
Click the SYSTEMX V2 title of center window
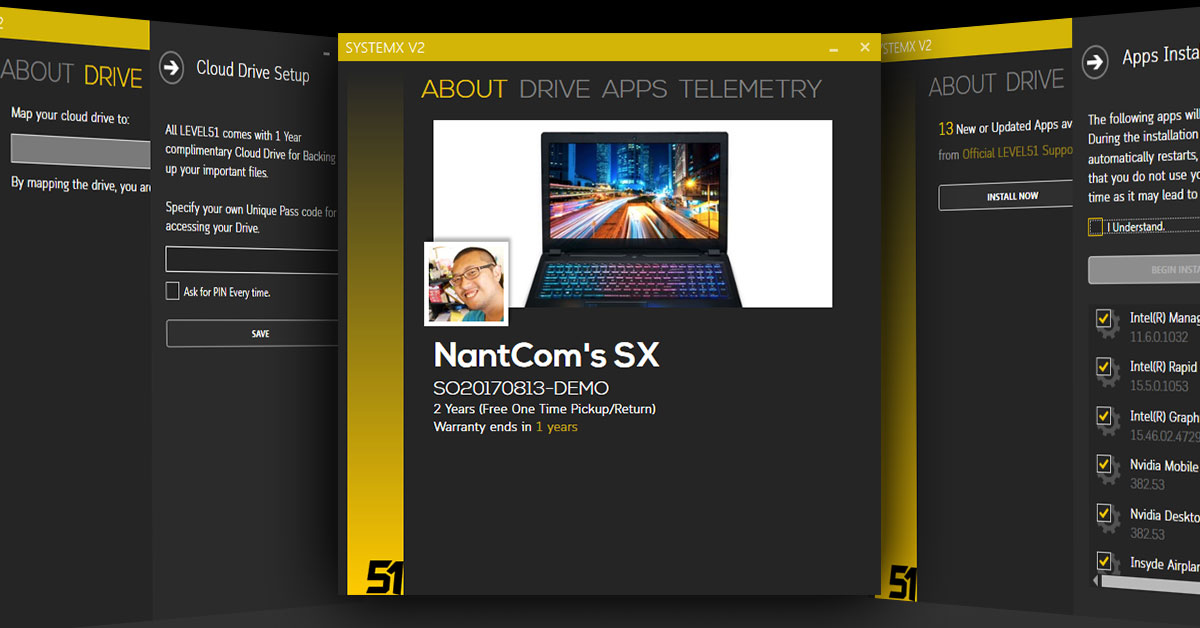pyautogui.click(x=386, y=48)
